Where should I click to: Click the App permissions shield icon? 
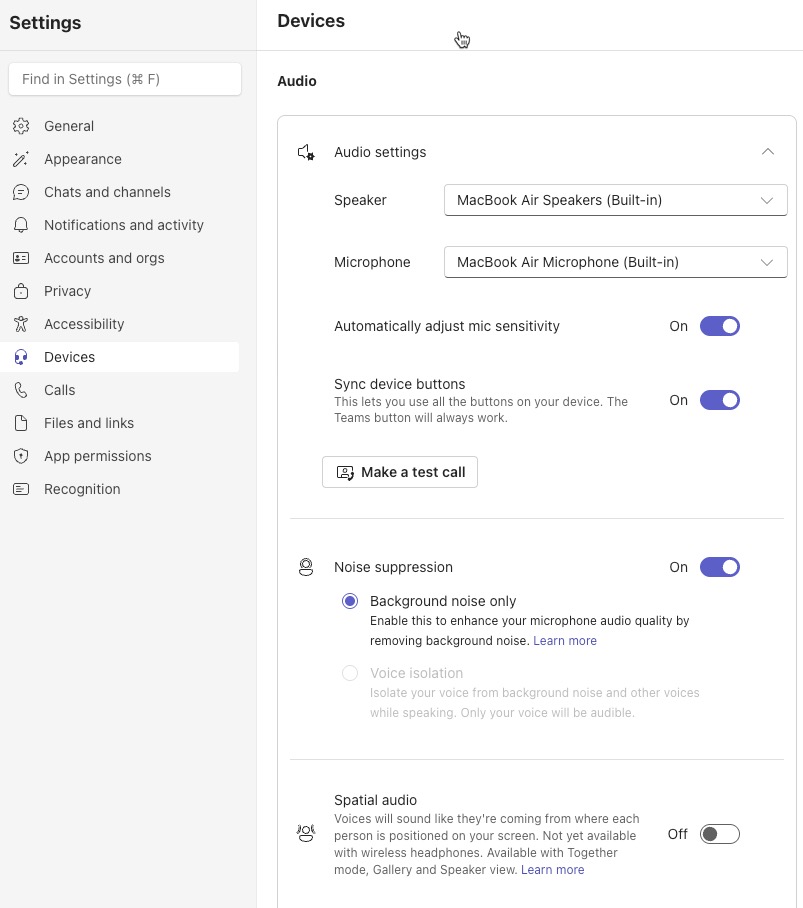point(21,456)
